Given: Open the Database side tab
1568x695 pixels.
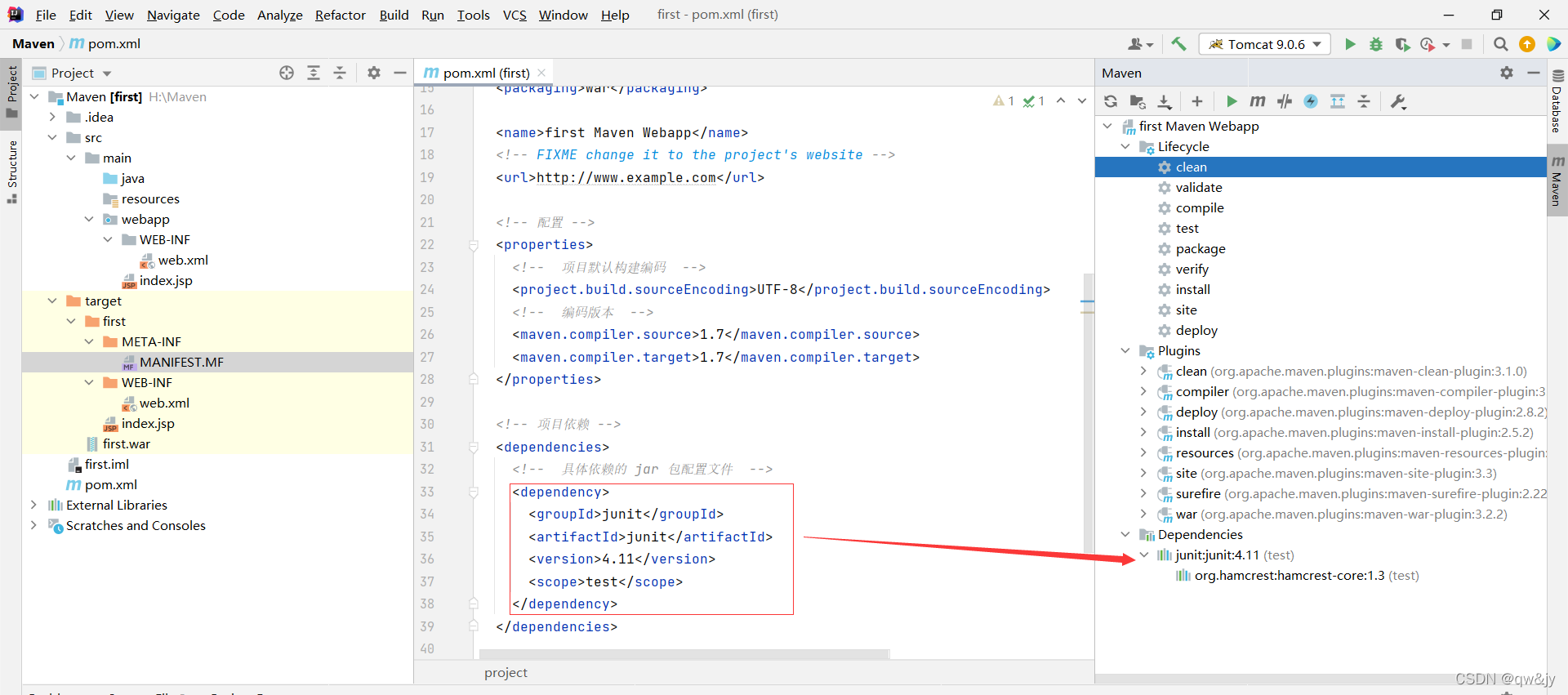Looking at the screenshot, I should click(1557, 102).
